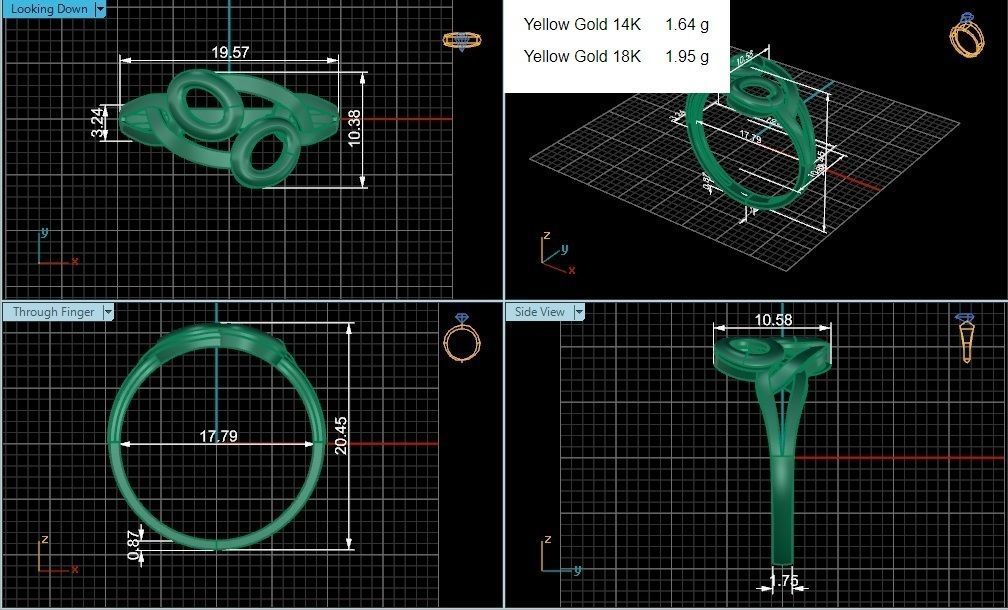Select the 17.79 inner diameter dimension in Through Finger
1008x610 pixels.
click(x=218, y=436)
